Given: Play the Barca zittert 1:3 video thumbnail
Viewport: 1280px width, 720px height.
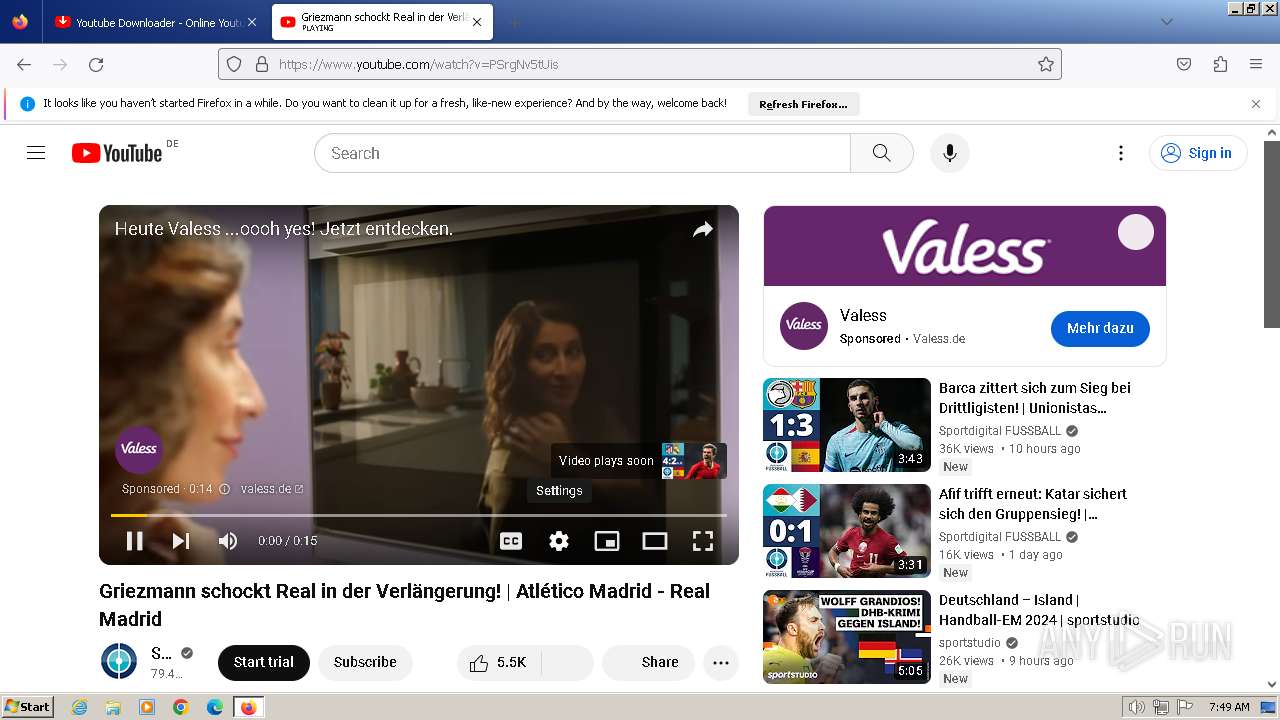Looking at the screenshot, I should pyautogui.click(x=847, y=425).
